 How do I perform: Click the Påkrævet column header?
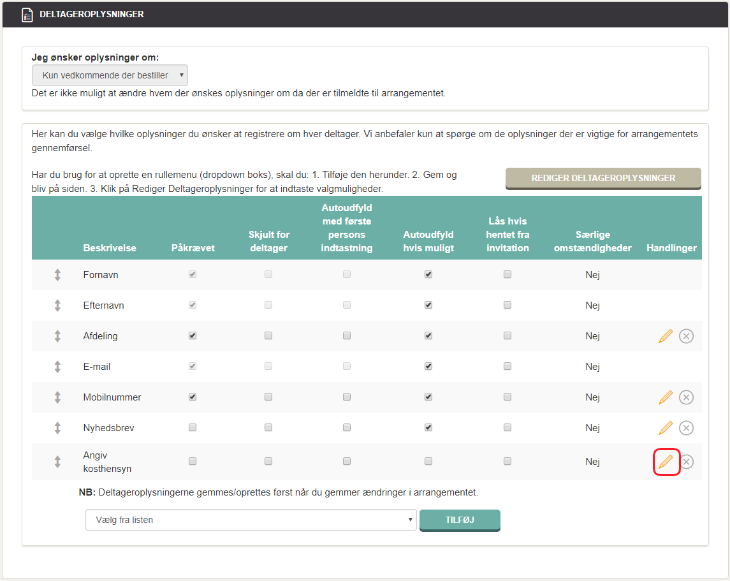(193, 248)
